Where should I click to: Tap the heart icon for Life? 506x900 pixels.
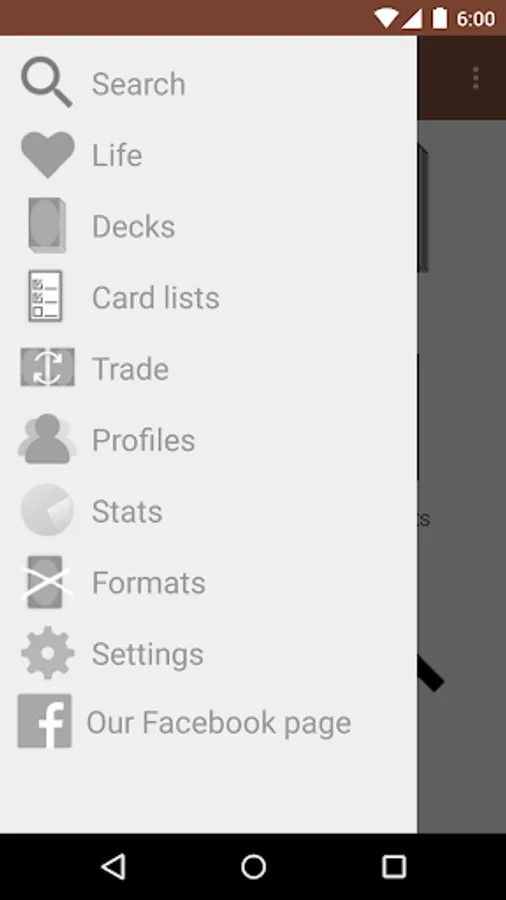(x=48, y=154)
